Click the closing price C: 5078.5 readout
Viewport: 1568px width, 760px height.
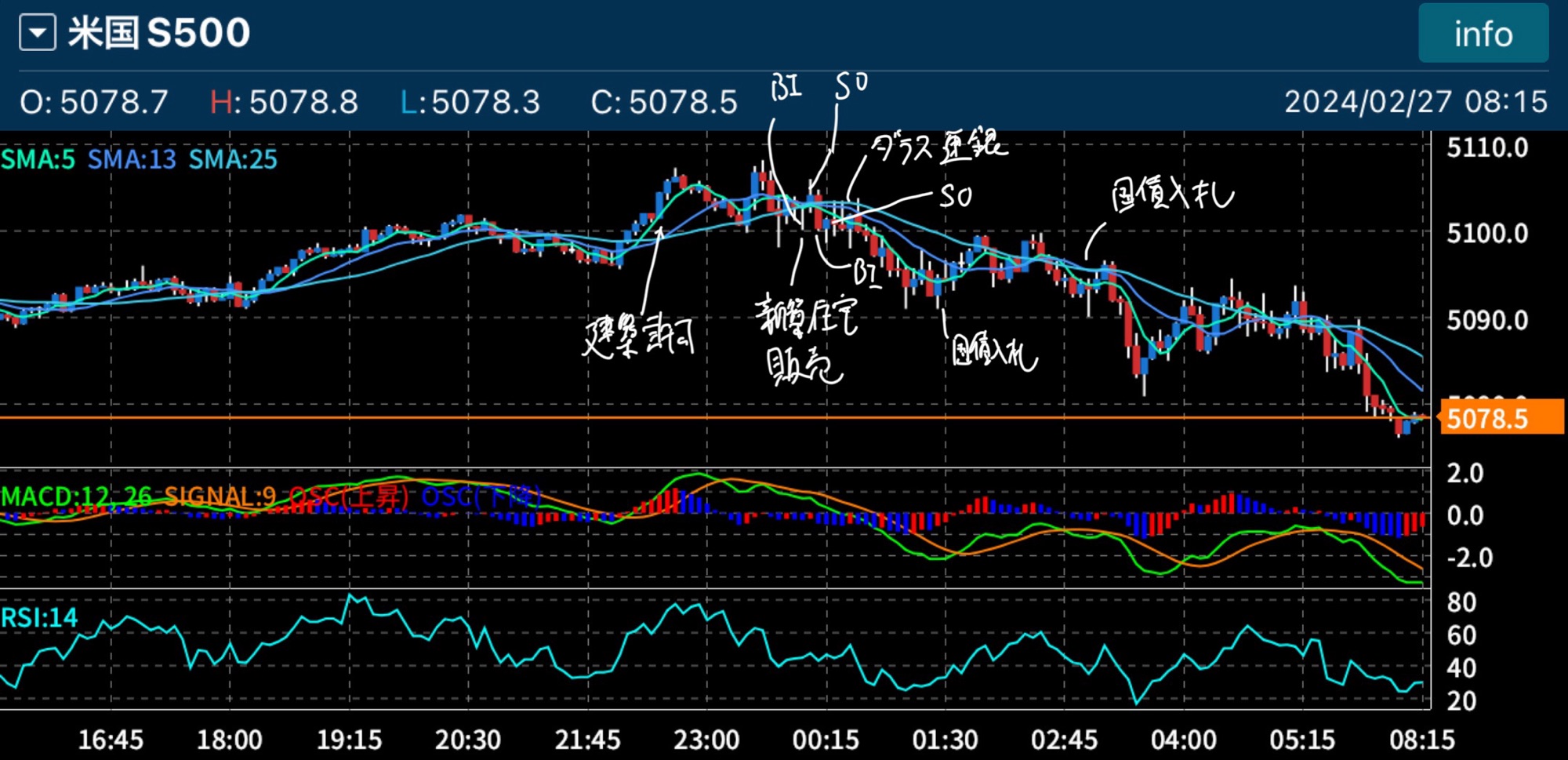(x=664, y=102)
